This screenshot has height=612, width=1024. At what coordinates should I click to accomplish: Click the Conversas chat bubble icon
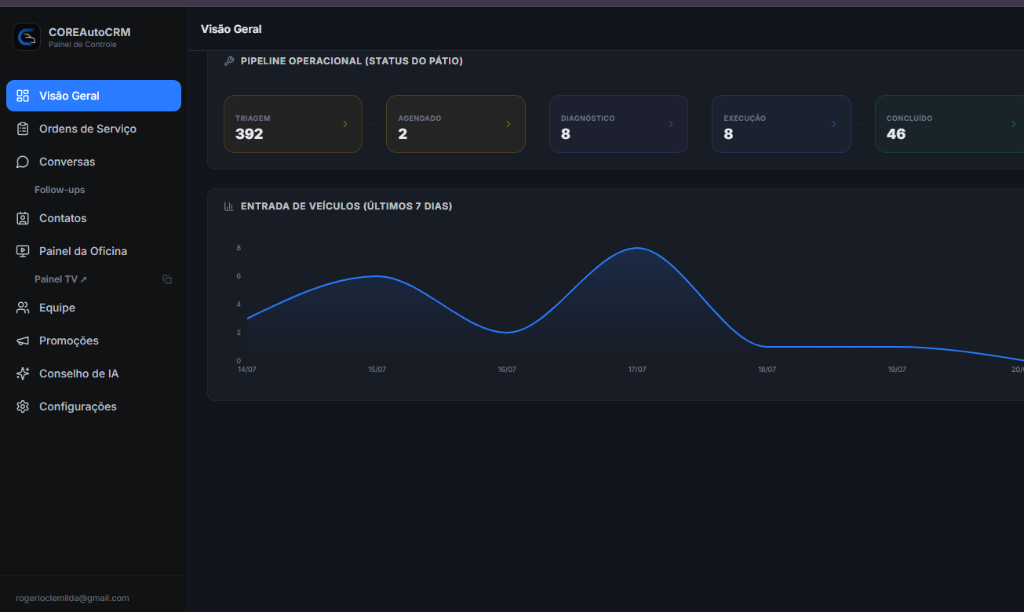23,161
